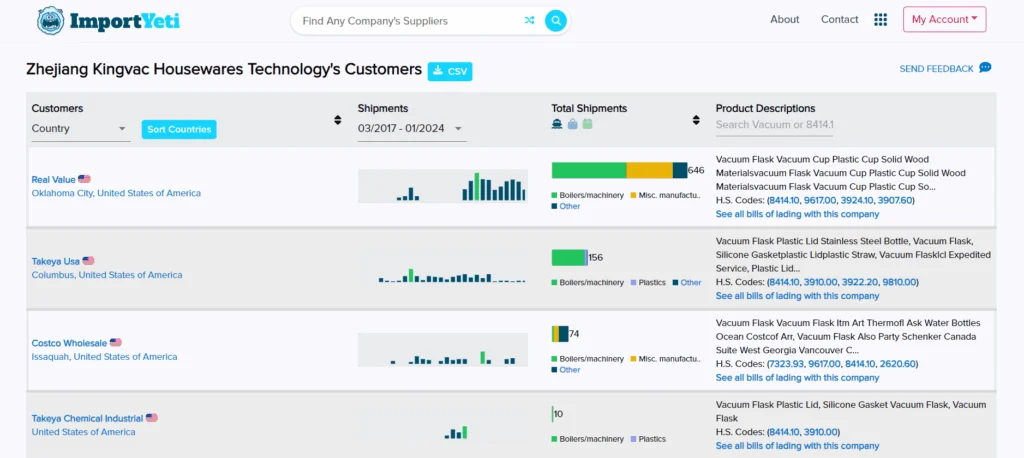The image size is (1024, 458).
Task: Toggle the blue bag filter icon
Action: pos(572,123)
